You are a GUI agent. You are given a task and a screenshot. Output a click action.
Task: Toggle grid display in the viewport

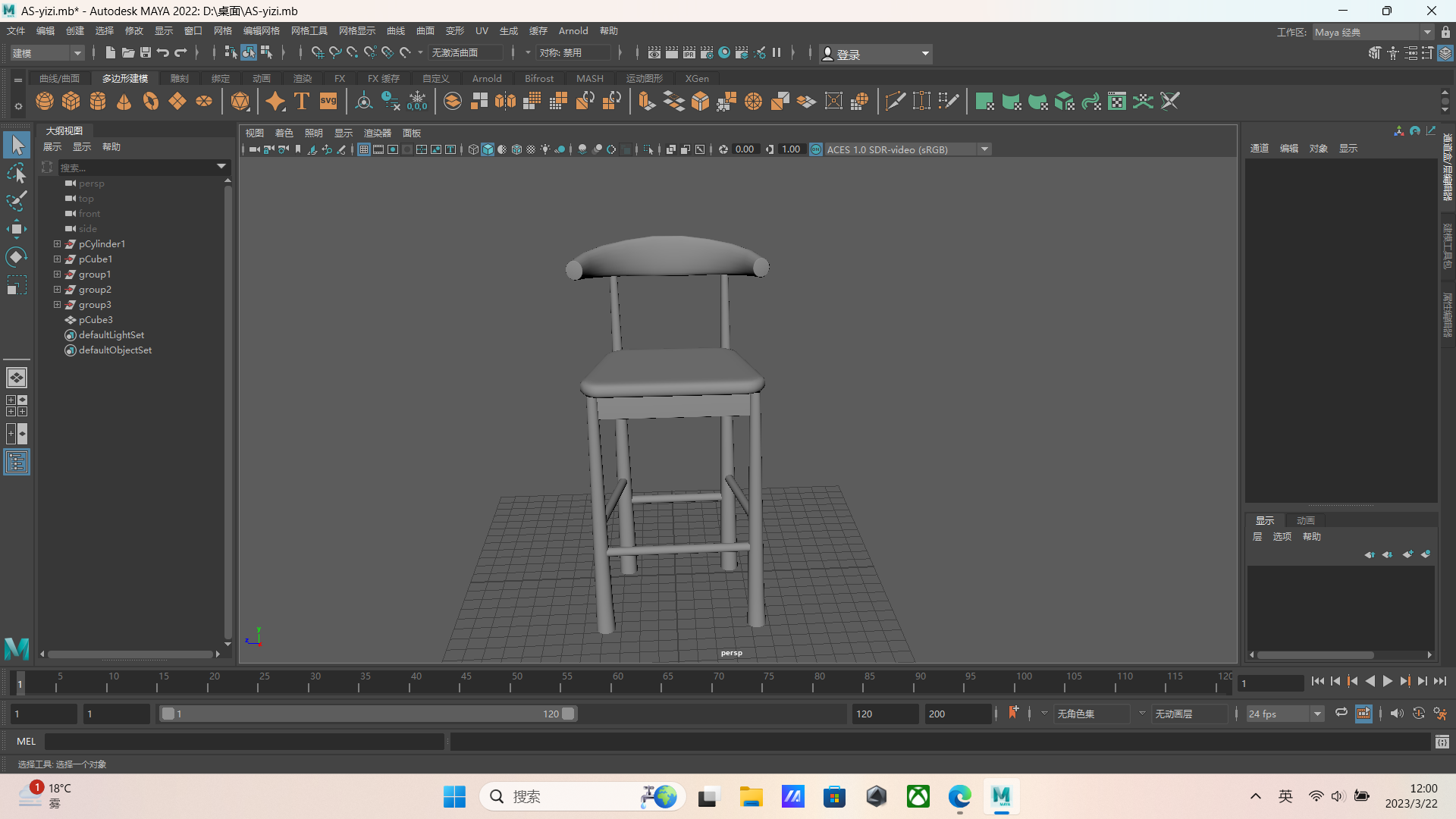click(x=363, y=149)
